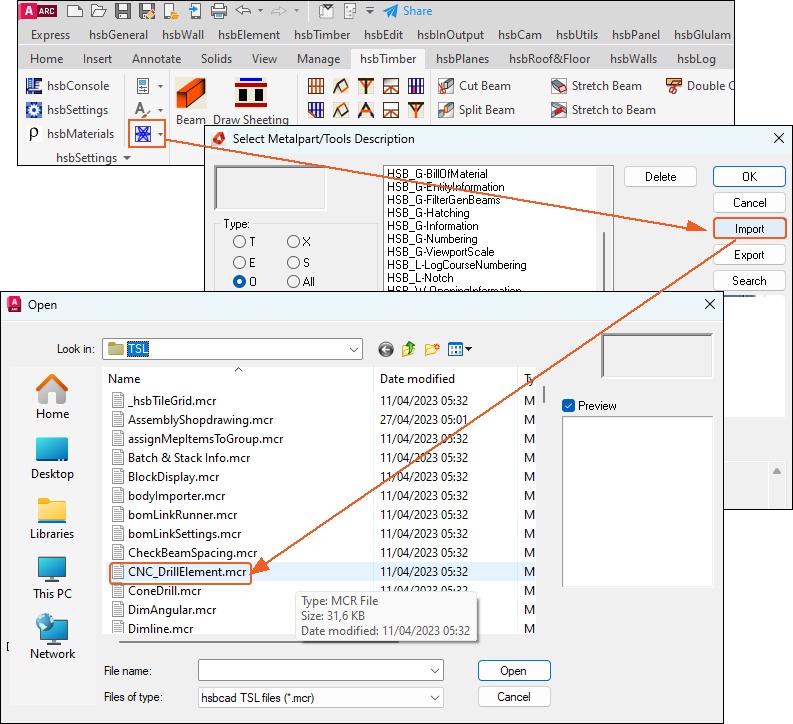
Task: Open the hsbInOutput menu
Action: pos(450,35)
